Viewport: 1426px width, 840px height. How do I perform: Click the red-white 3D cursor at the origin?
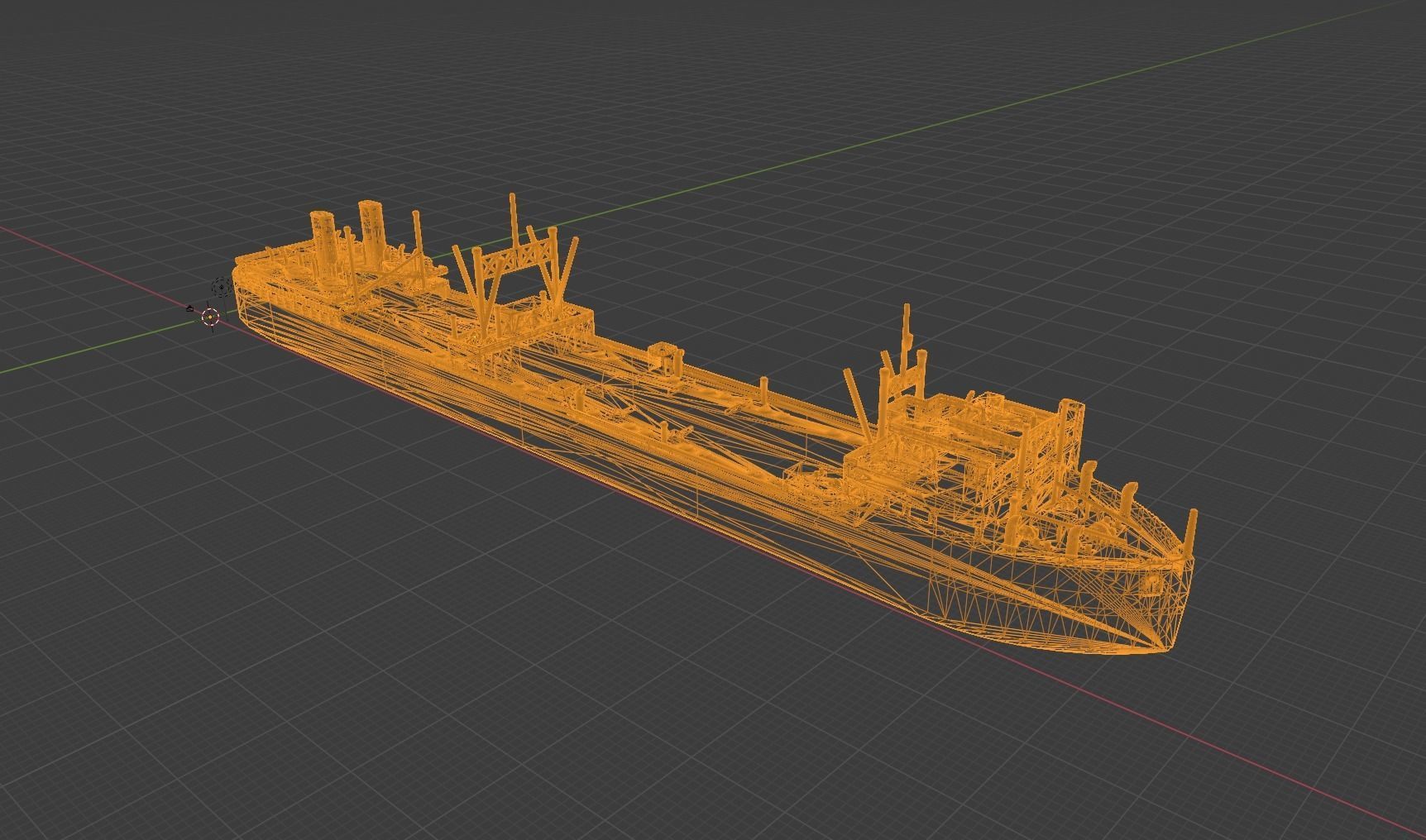point(211,316)
